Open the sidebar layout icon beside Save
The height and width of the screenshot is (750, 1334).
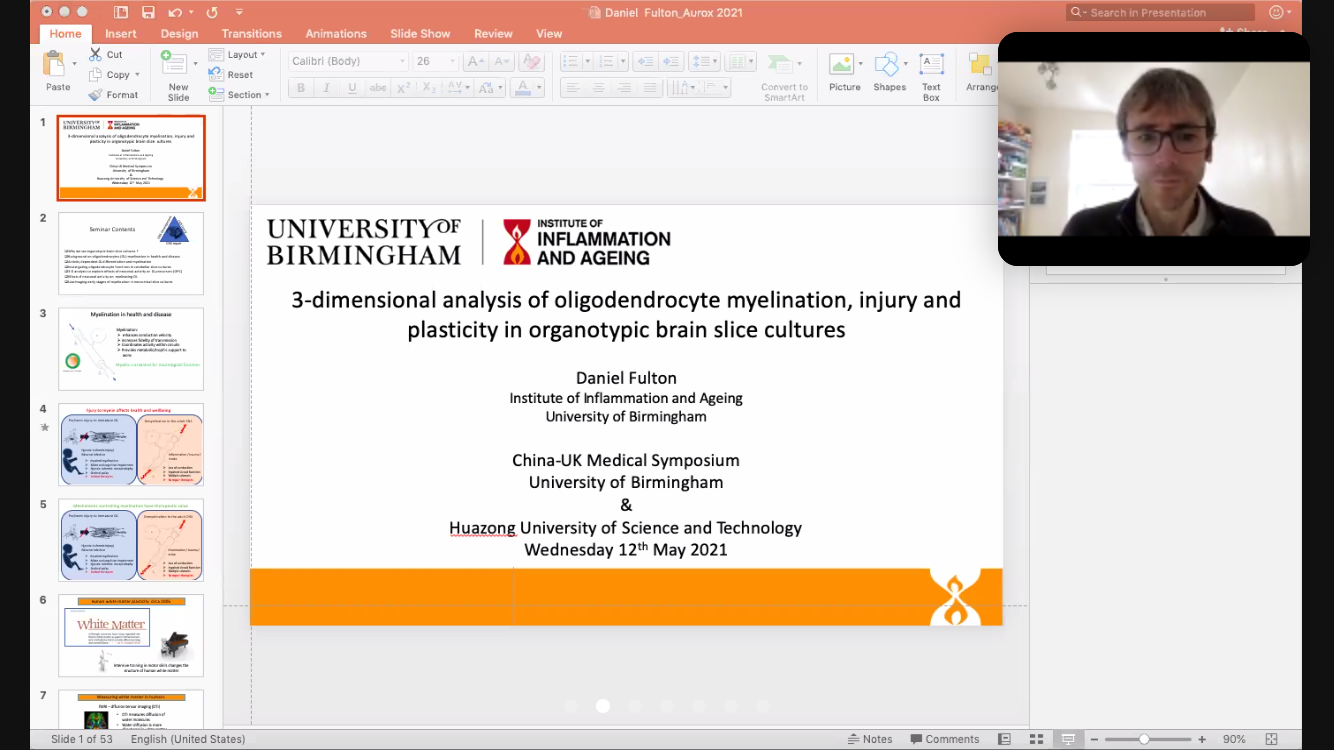[x=121, y=12]
